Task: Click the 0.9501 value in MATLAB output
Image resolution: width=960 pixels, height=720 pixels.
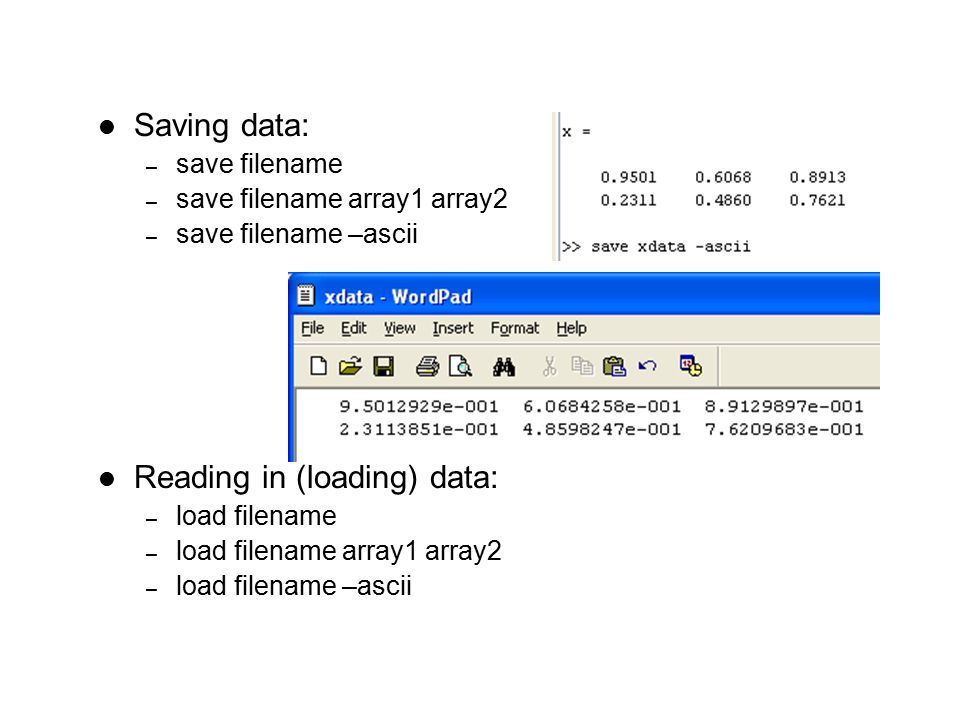Action: 628,178
